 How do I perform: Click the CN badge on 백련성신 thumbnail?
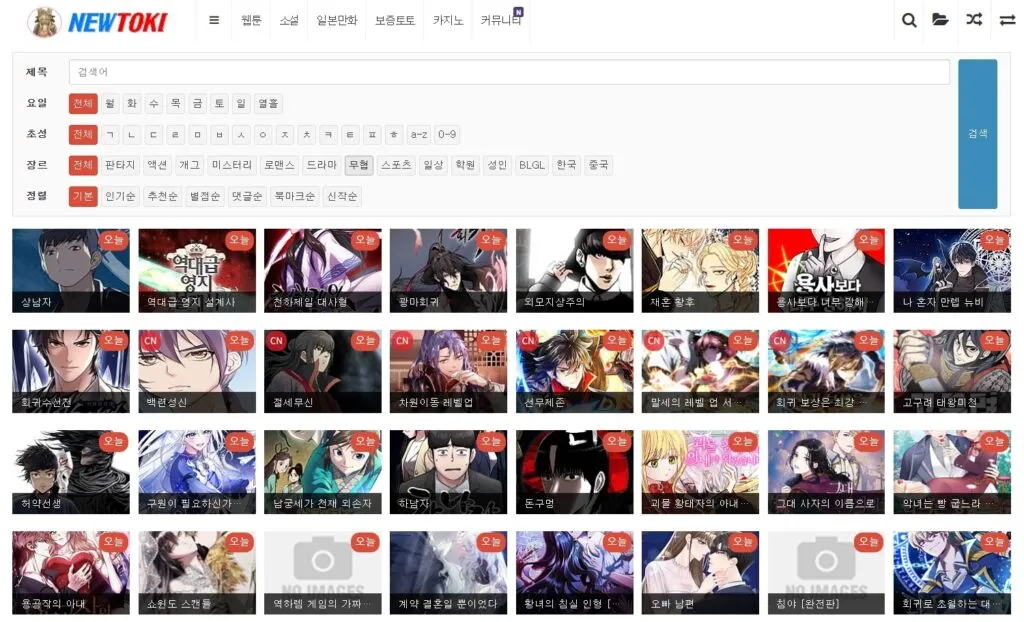[x=150, y=341]
